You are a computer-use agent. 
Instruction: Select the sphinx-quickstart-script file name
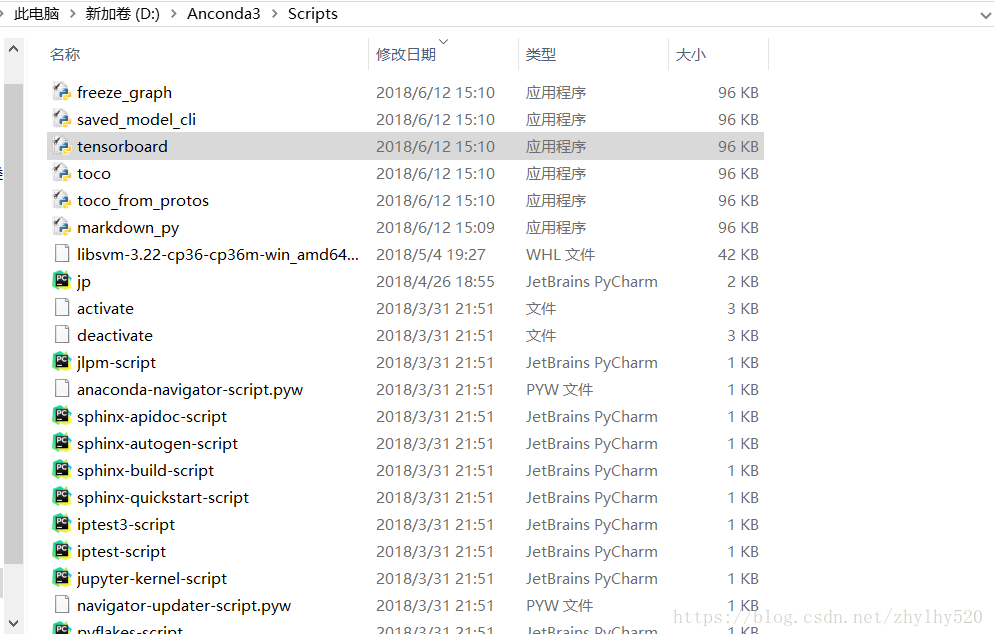163,498
